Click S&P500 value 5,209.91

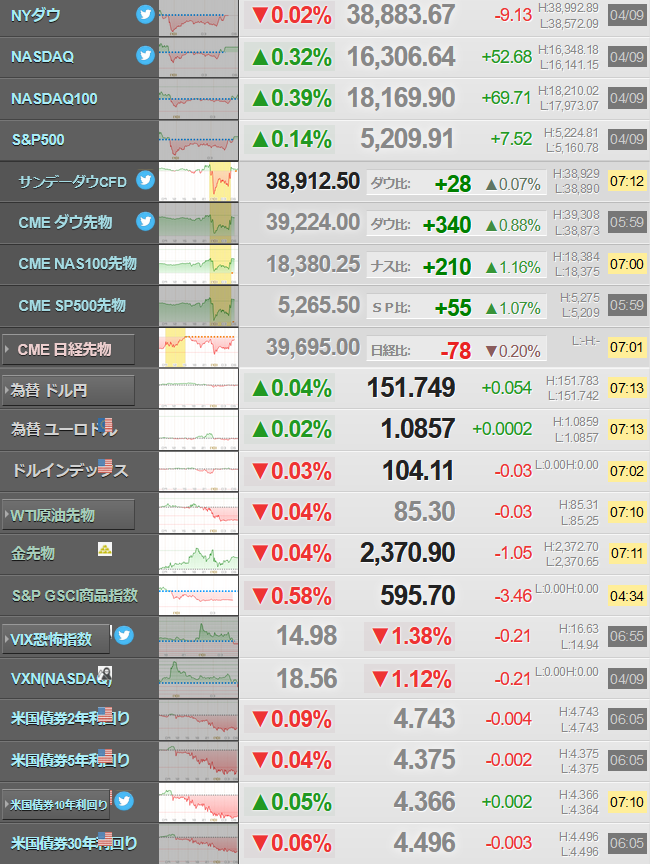pos(407,139)
